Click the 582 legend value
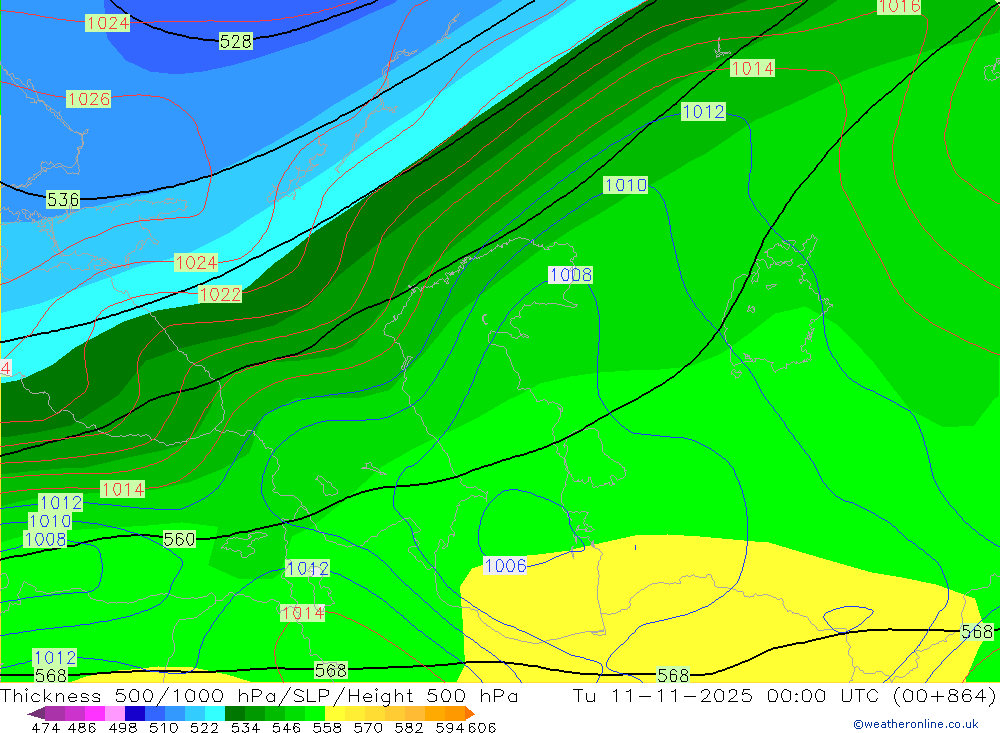The image size is (1000, 733). [409, 727]
